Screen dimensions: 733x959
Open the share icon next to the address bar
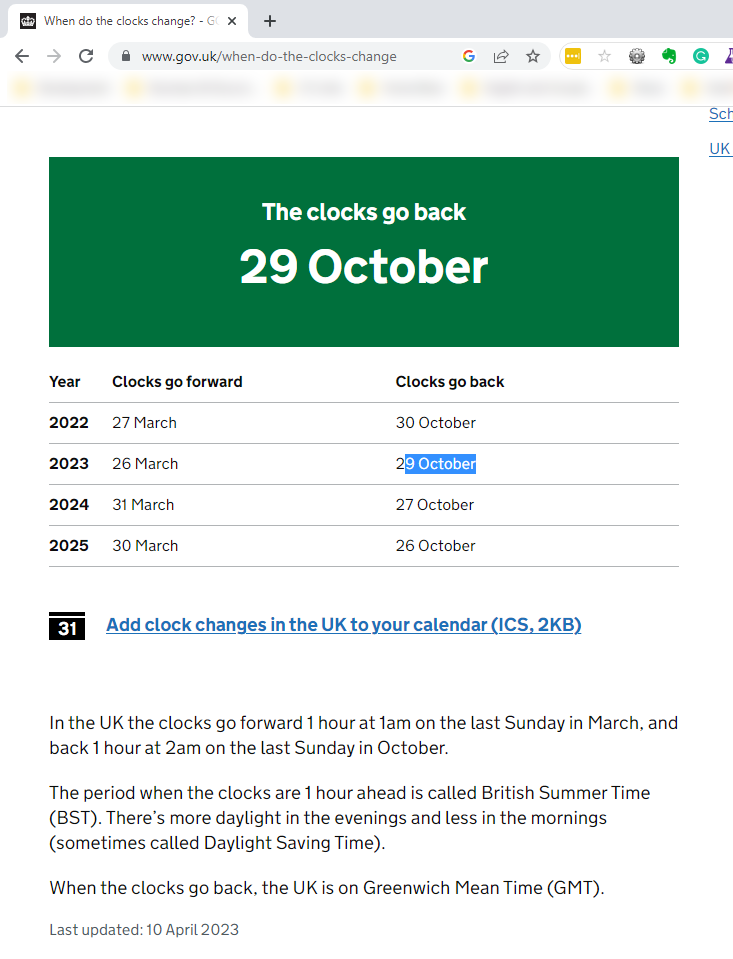pos(501,57)
